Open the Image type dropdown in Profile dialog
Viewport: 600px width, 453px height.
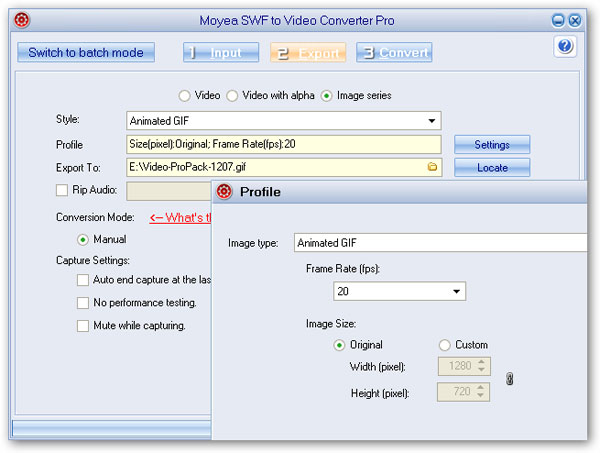pos(440,243)
